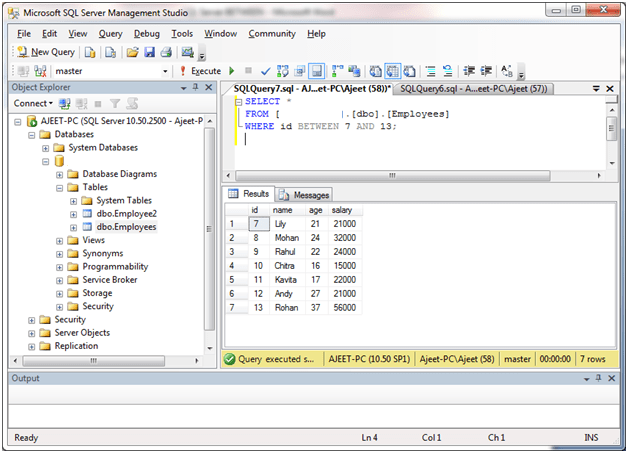Screen dimensions: 628x453
Task: Open the Connect dropdown in Object Explorer
Action: pyautogui.click(x=33, y=103)
